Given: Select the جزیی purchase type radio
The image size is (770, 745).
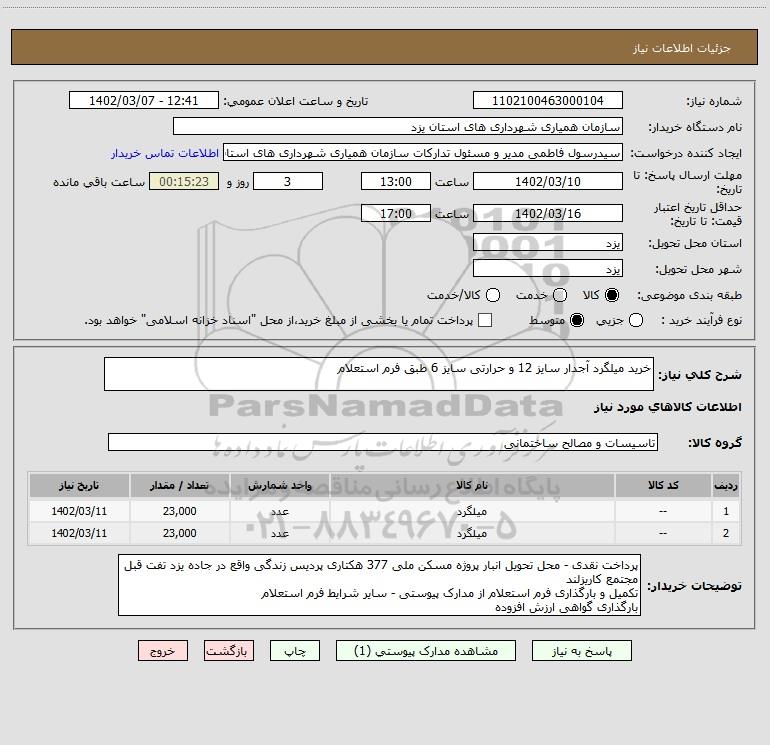Looking at the screenshot, I should pos(636,320).
